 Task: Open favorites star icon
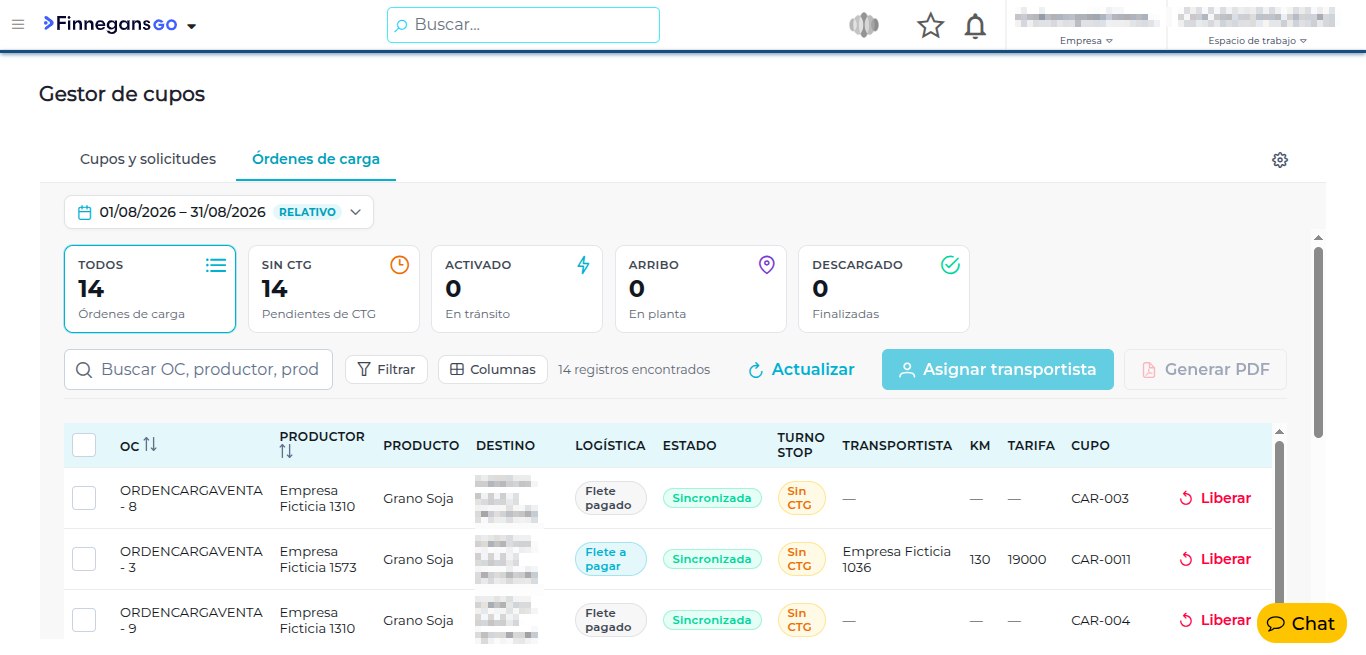931,26
